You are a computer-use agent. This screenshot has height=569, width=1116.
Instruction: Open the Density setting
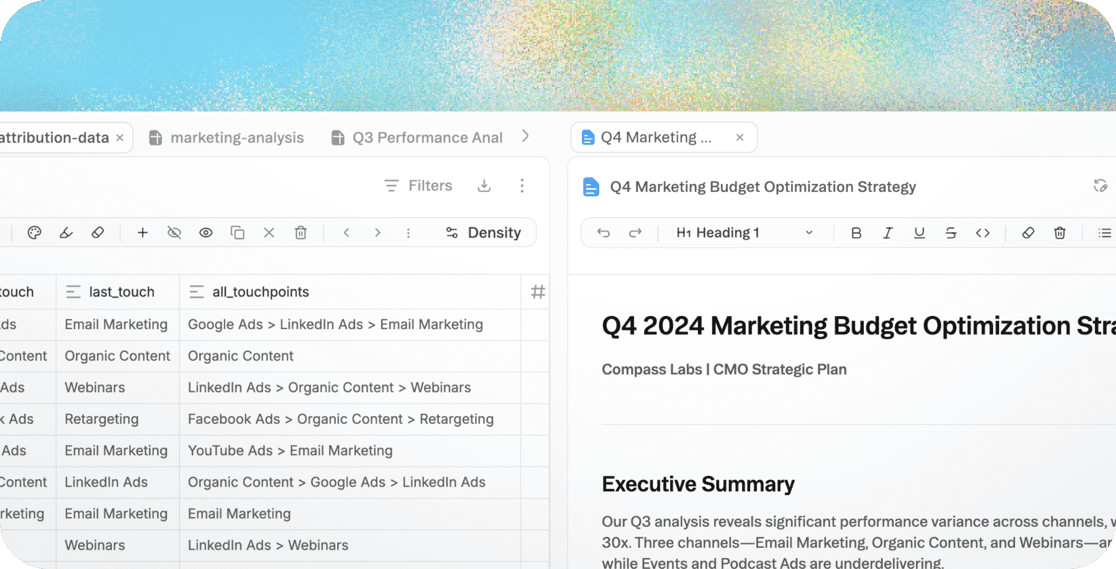point(483,233)
